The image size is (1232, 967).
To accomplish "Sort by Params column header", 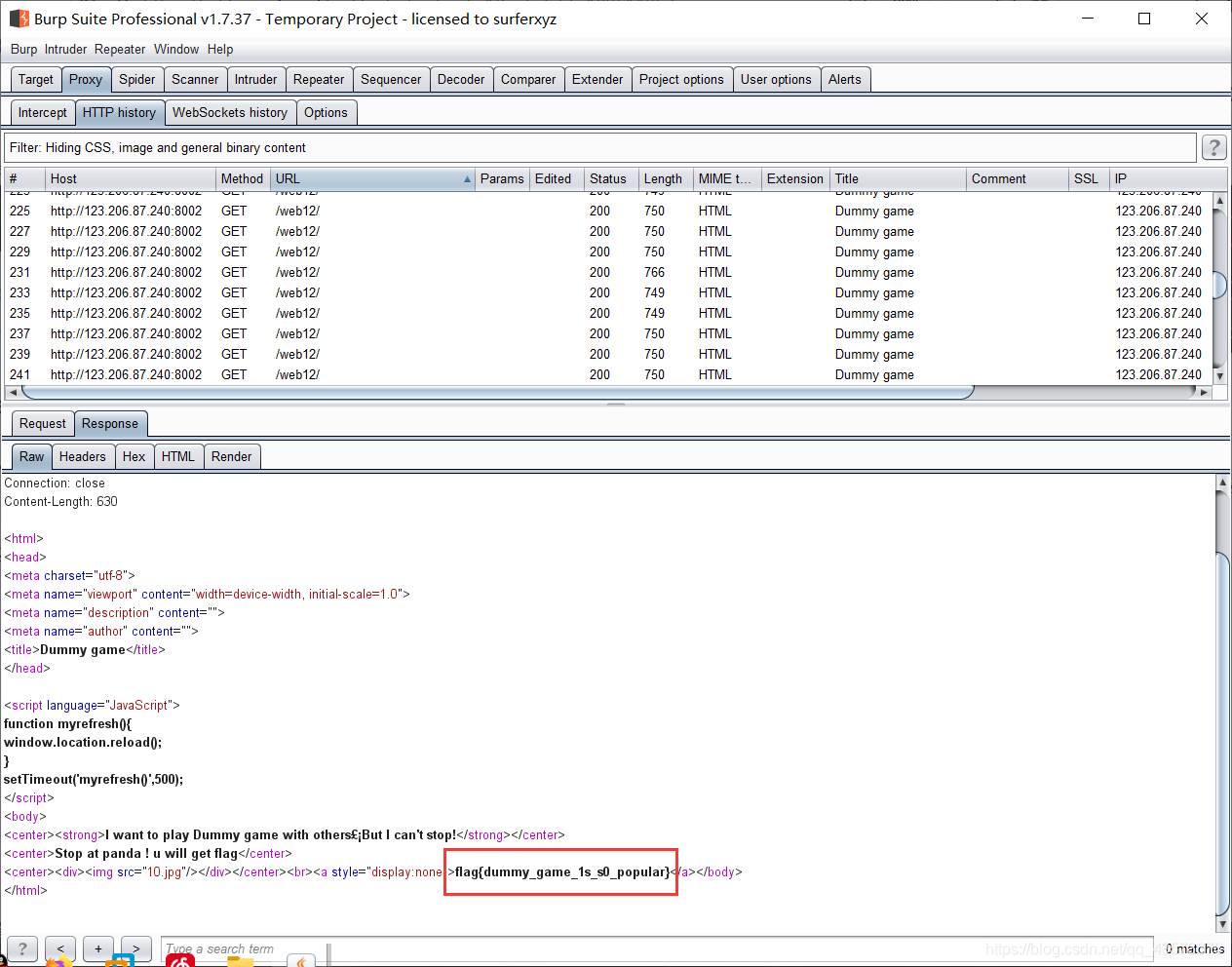I will pyautogui.click(x=503, y=179).
